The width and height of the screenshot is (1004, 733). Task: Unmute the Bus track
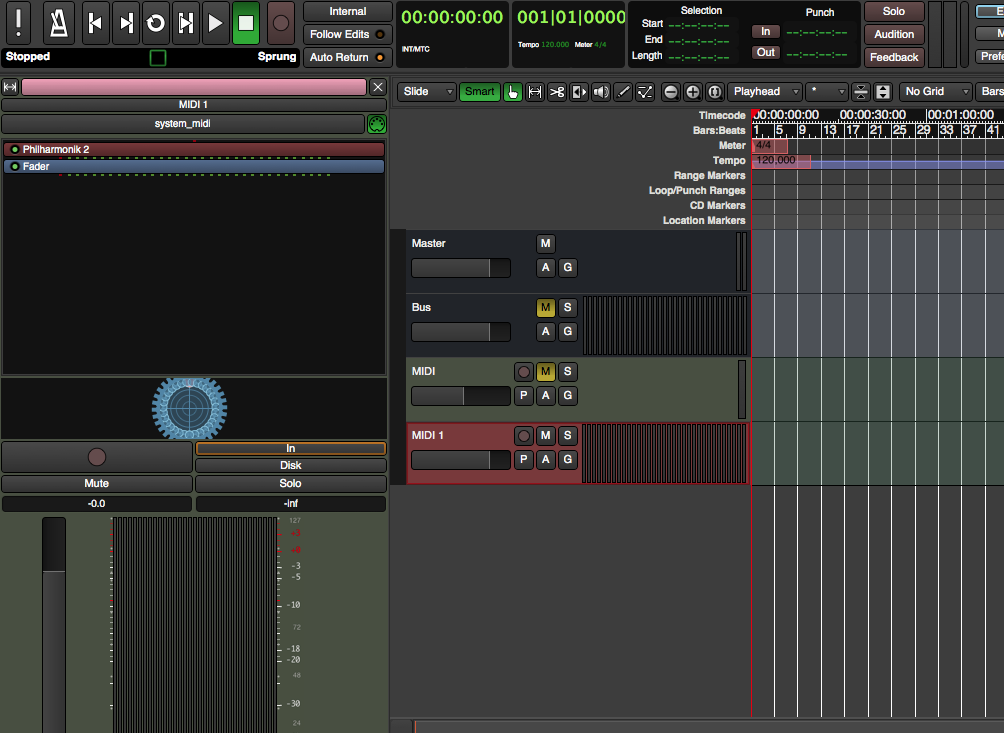pyautogui.click(x=545, y=308)
